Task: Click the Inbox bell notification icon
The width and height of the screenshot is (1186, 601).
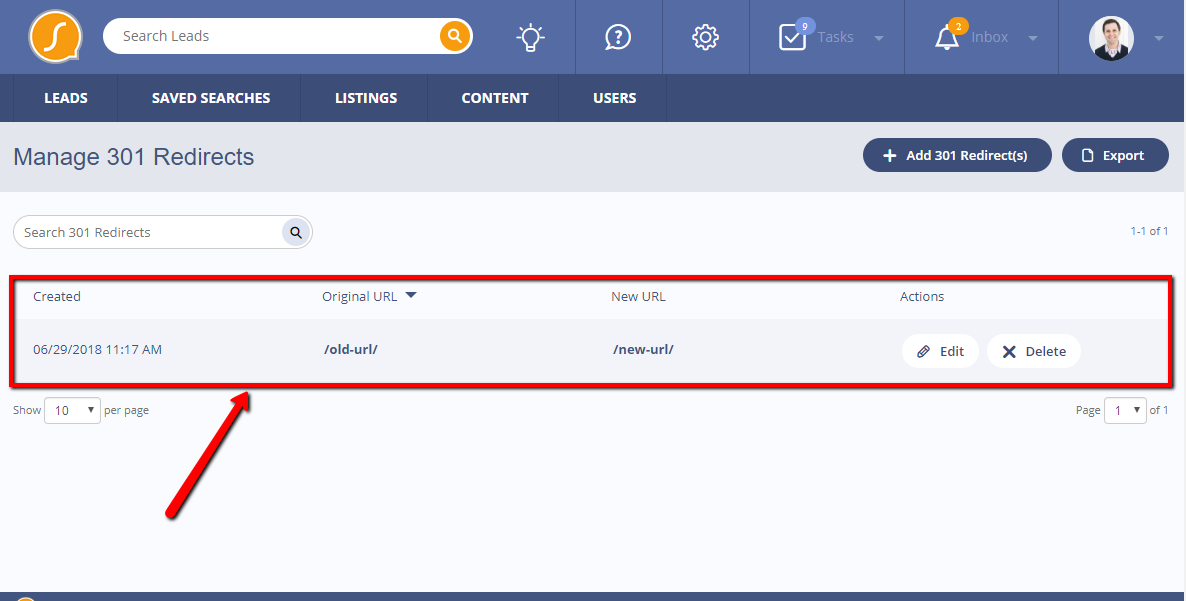Action: point(946,37)
